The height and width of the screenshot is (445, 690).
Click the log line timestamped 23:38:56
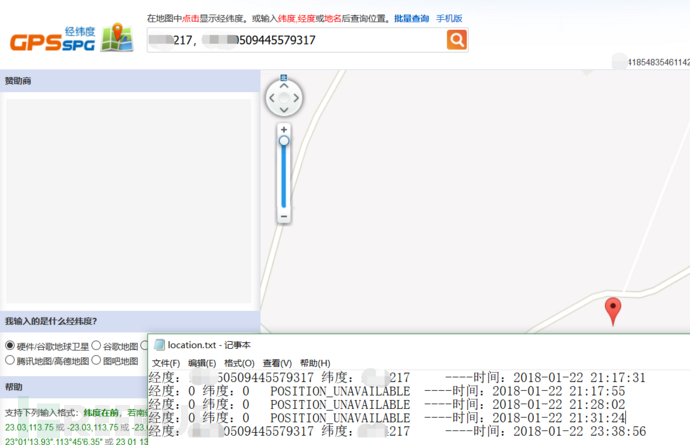coord(397,431)
